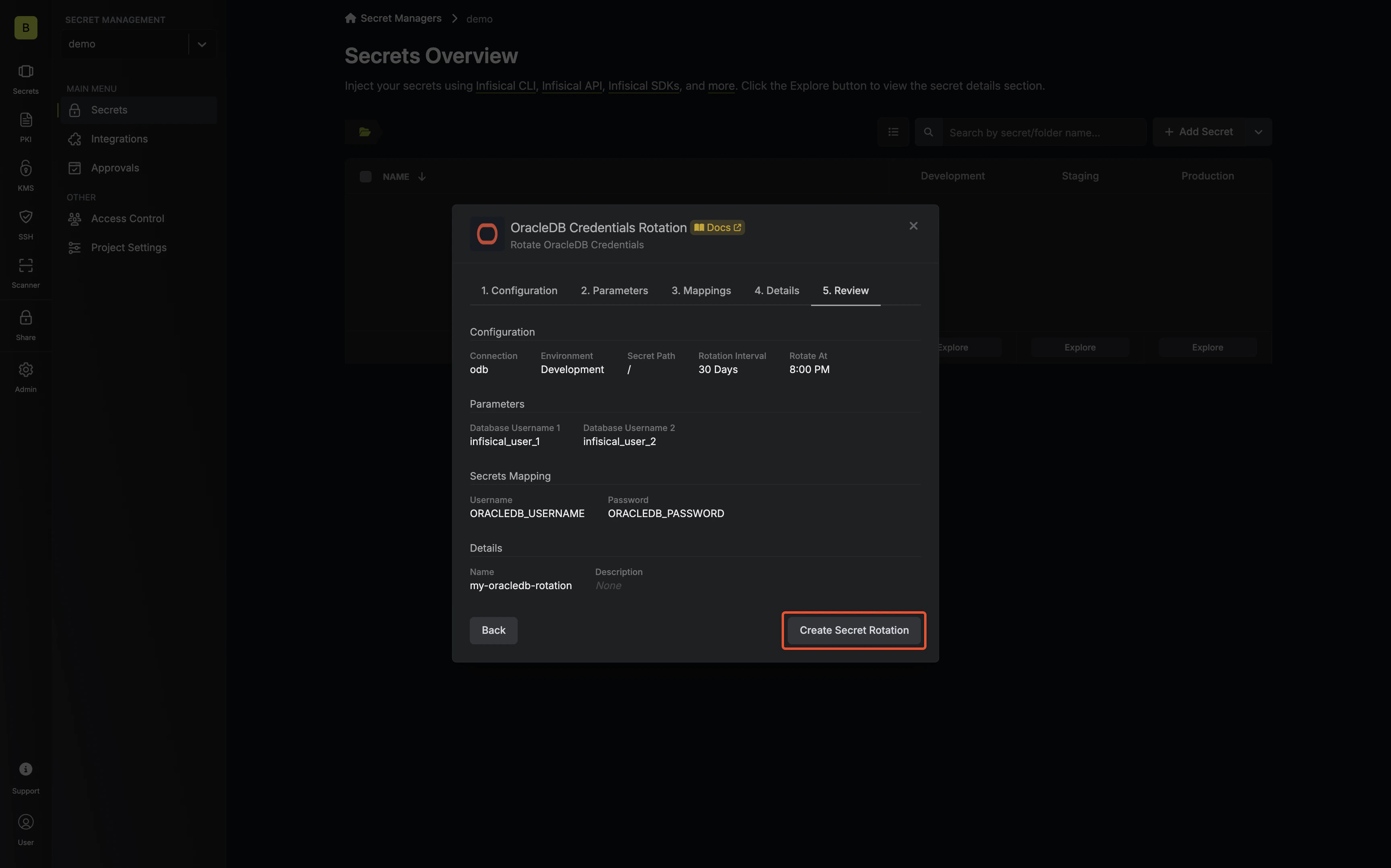Click the connection value 'odb'
The image size is (1391, 868).
479,370
